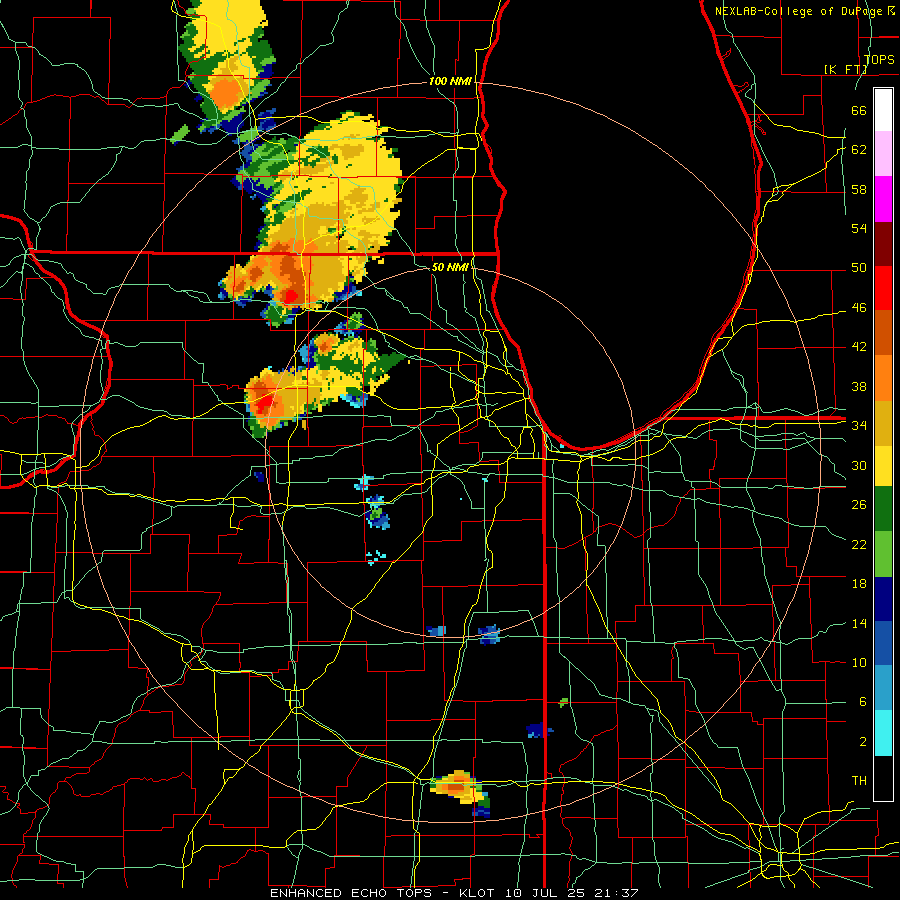Viewport: 900px width, 900px height.
Task: Click the navy blue legend swatch
Action: click(x=883, y=599)
